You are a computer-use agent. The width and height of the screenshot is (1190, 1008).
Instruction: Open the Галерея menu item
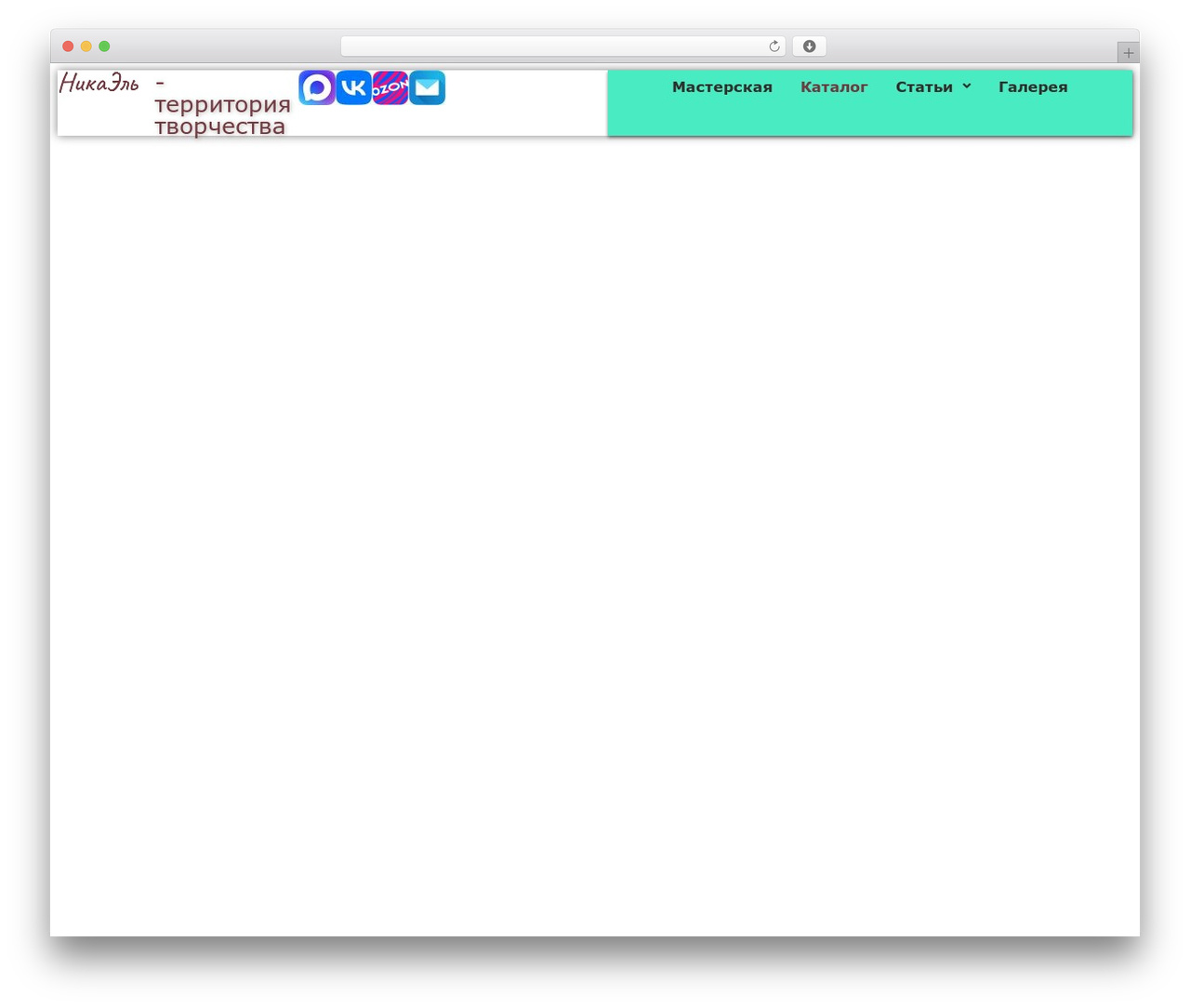click(1033, 87)
